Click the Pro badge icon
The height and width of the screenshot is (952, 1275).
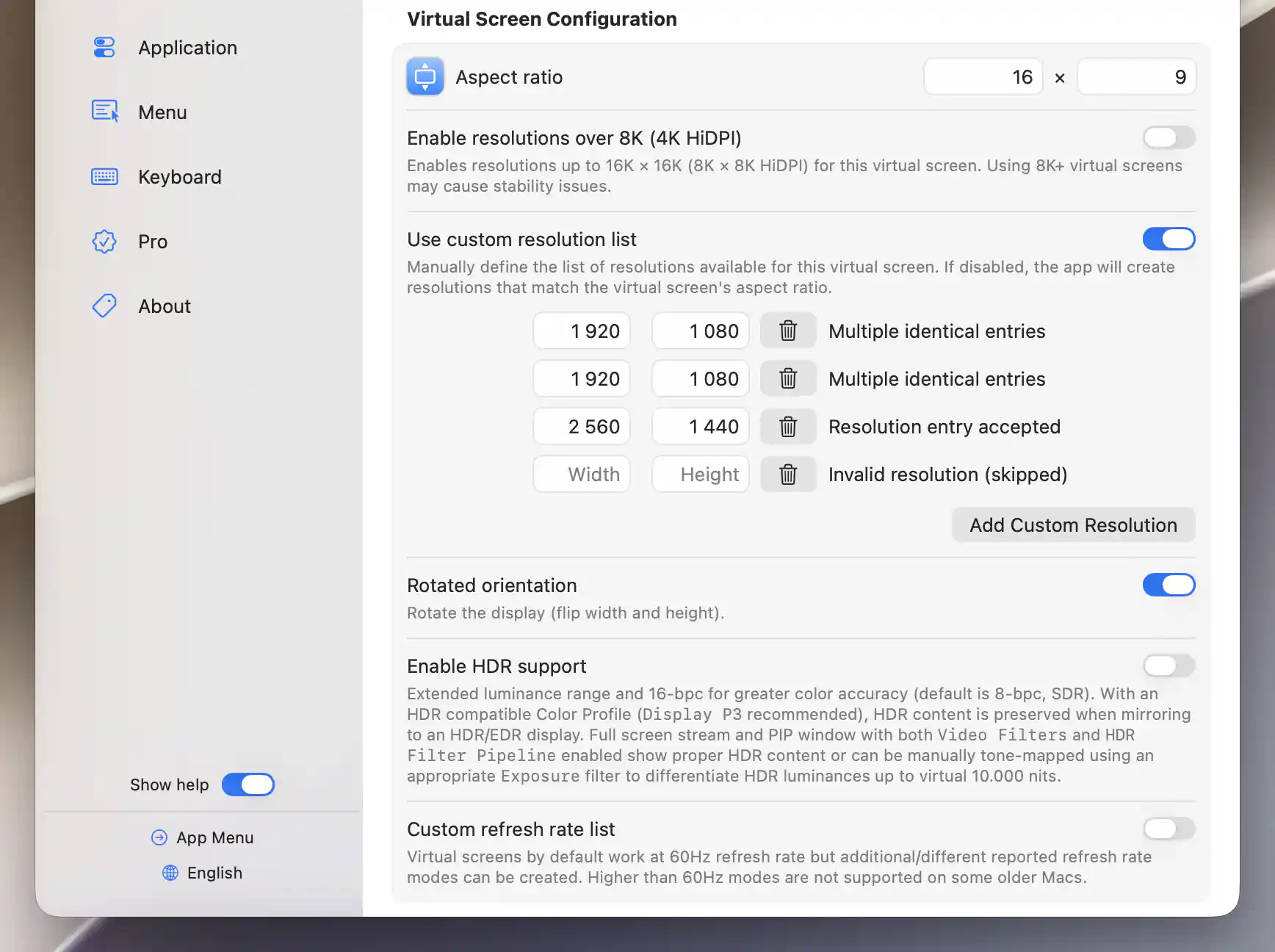pos(104,242)
